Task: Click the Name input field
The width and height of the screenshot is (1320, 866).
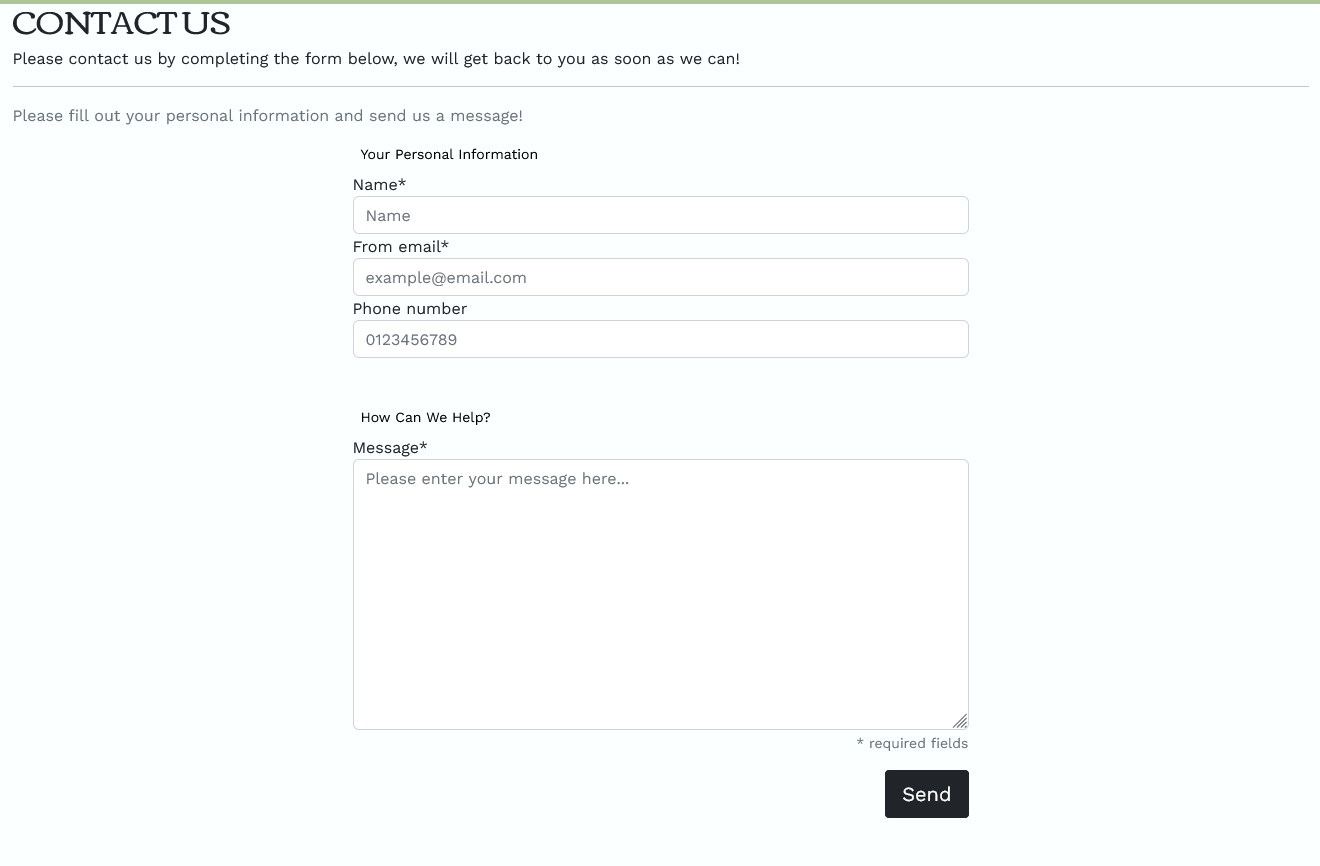Action: point(660,215)
